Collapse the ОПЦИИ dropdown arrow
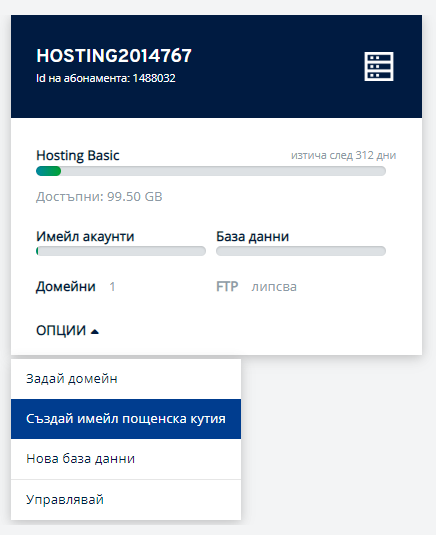The height and width of the screenshot is (535, 436). click(95, 331)
